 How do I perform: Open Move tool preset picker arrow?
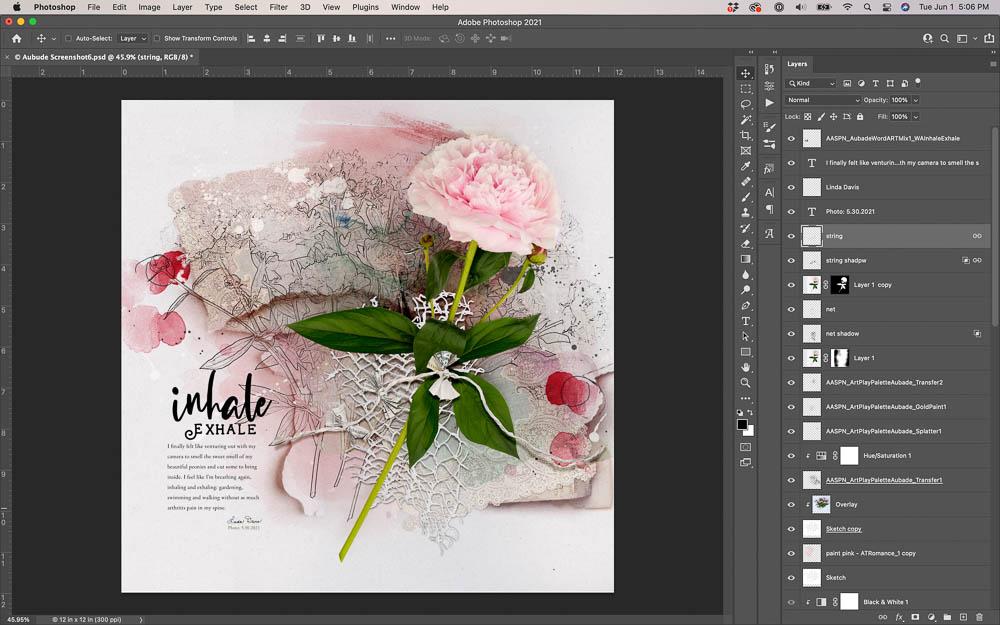pos(54,39)
